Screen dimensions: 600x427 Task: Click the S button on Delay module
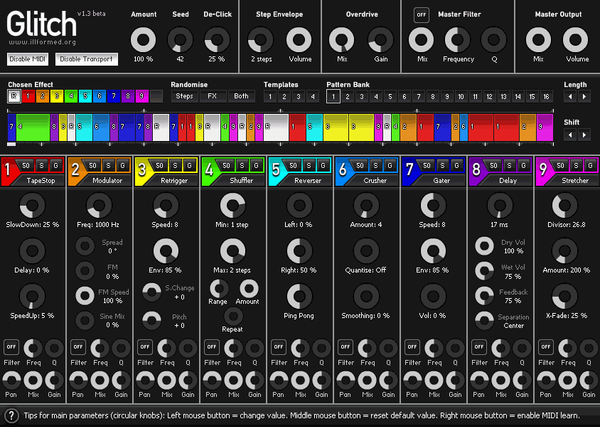pyautogui.click(x=508, y=164)
